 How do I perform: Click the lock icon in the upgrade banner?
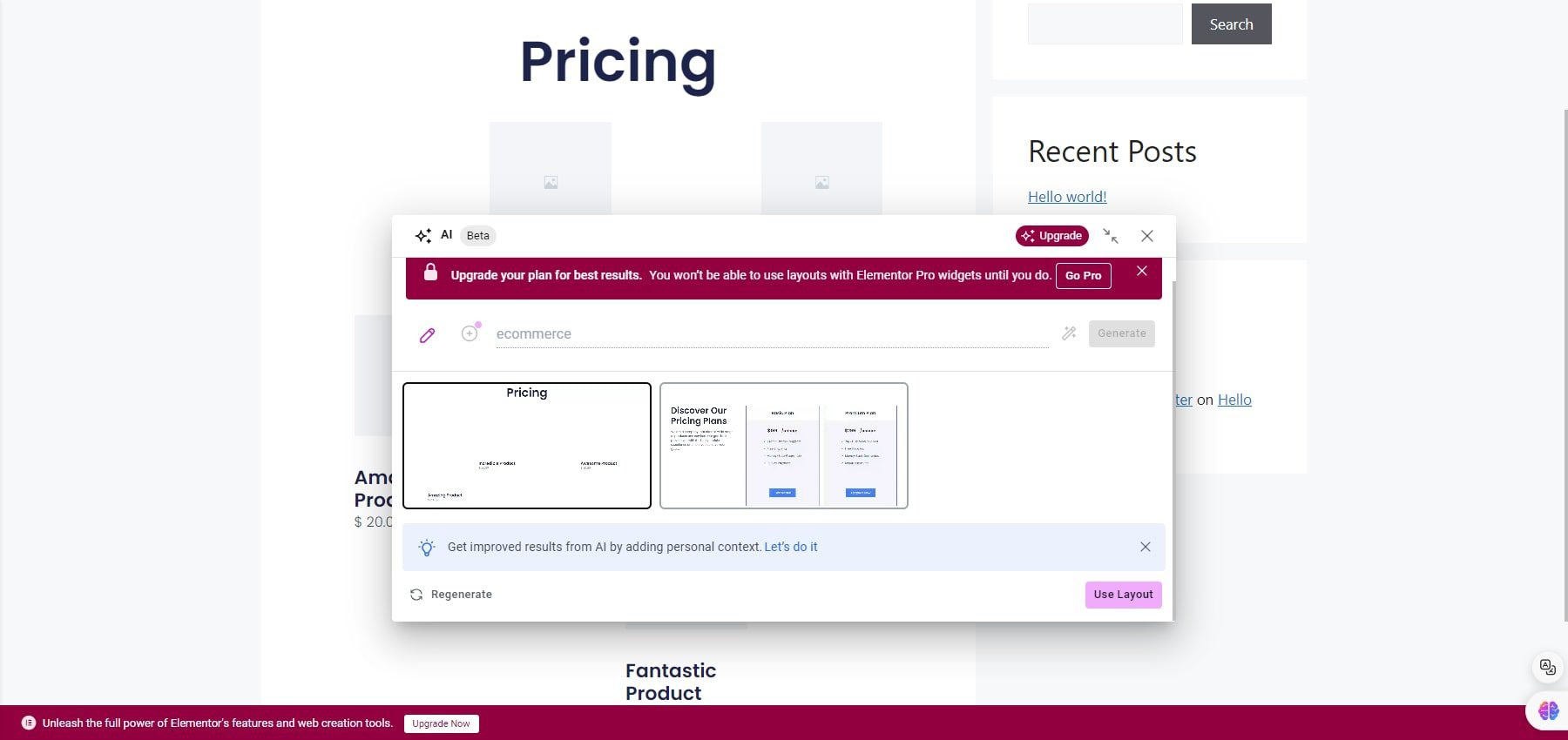(x=430, y=272)
